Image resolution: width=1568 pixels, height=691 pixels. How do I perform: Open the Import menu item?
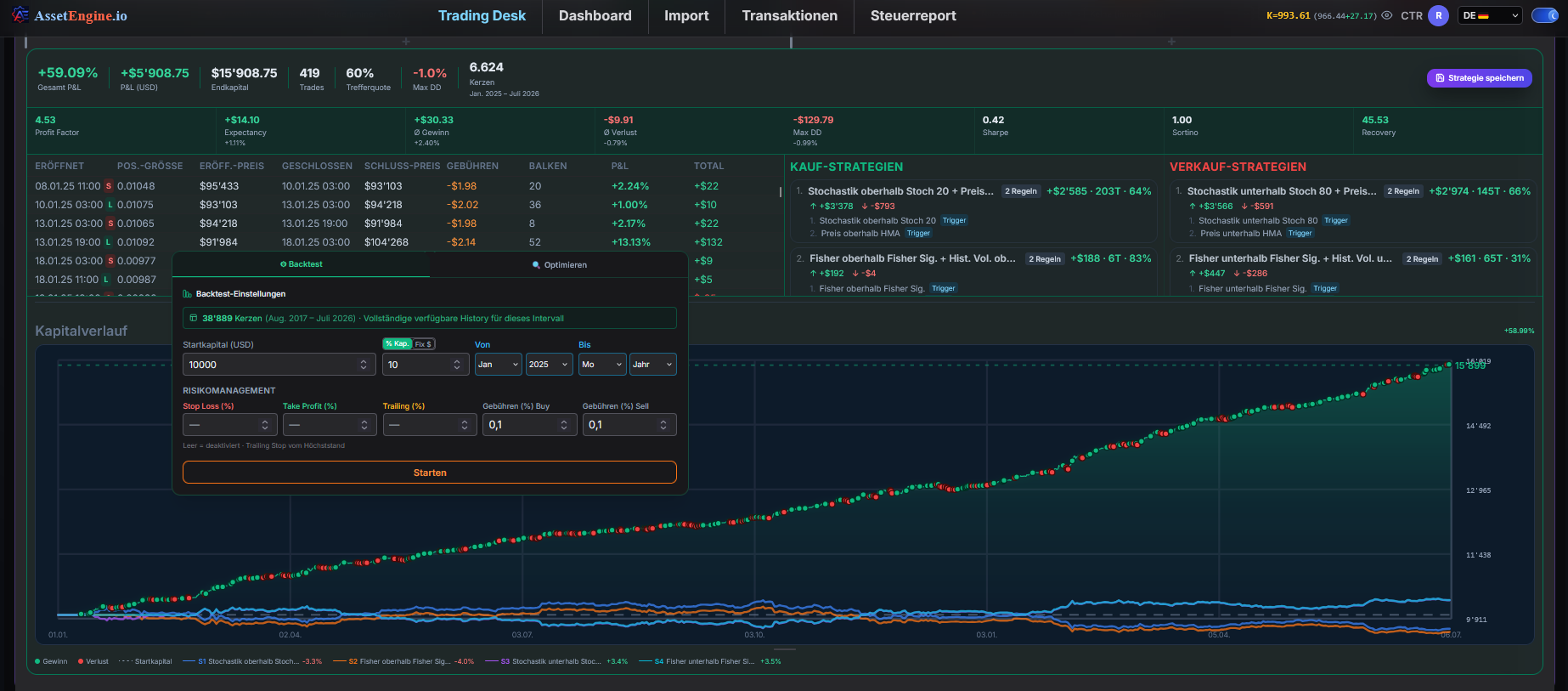pos(686,15)
